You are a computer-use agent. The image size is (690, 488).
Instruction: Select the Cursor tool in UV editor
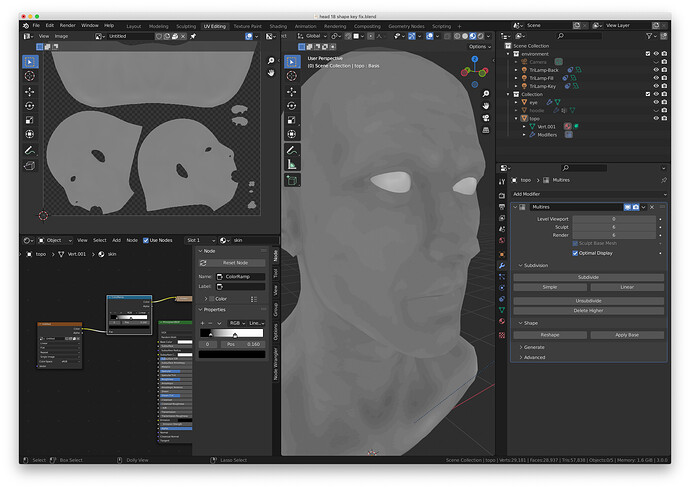(x=29, y=76)
